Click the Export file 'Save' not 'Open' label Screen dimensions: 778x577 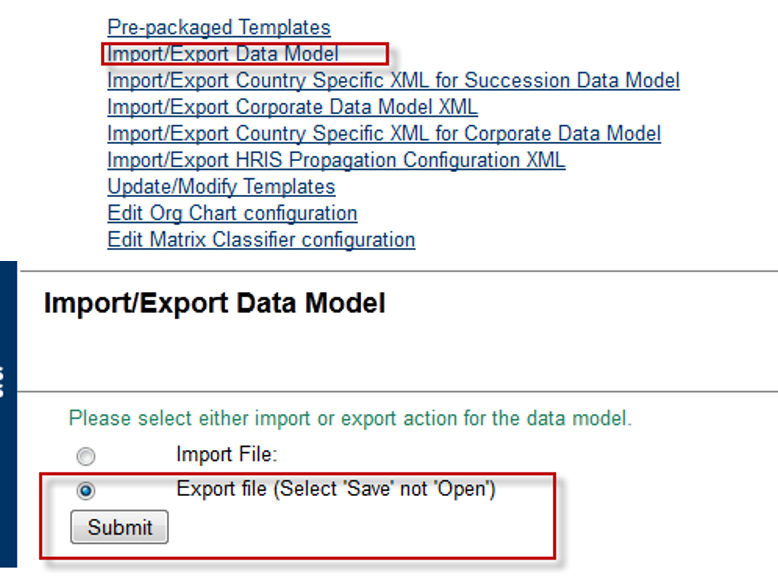click(x=336, y=489)
